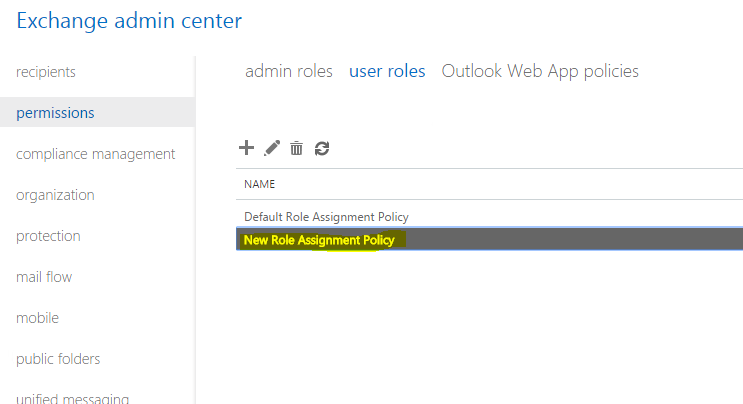Image resolution: width=743 pixels, height=404 pixels.
Task: Open compliance management section
Action: coord(96,154)
